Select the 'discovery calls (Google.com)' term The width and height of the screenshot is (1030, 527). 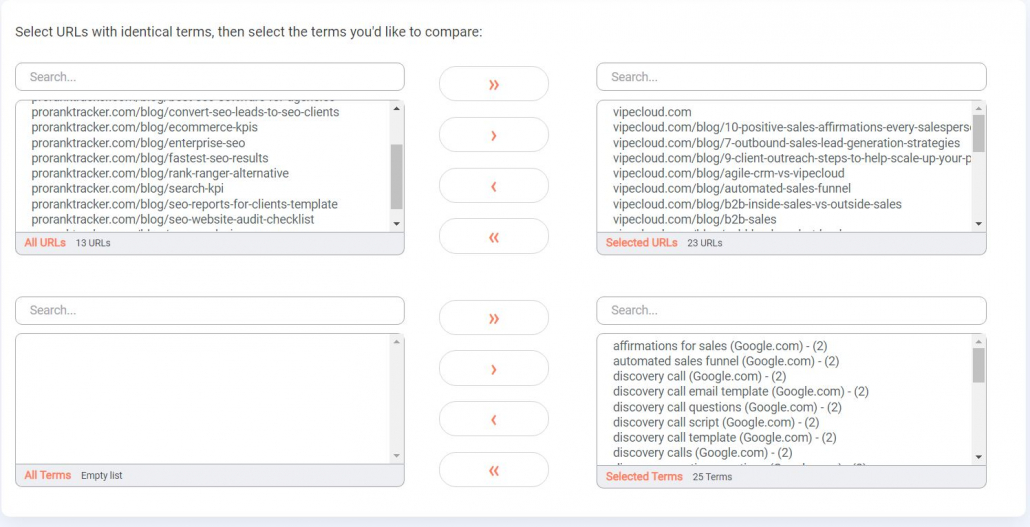click(702, 453)
